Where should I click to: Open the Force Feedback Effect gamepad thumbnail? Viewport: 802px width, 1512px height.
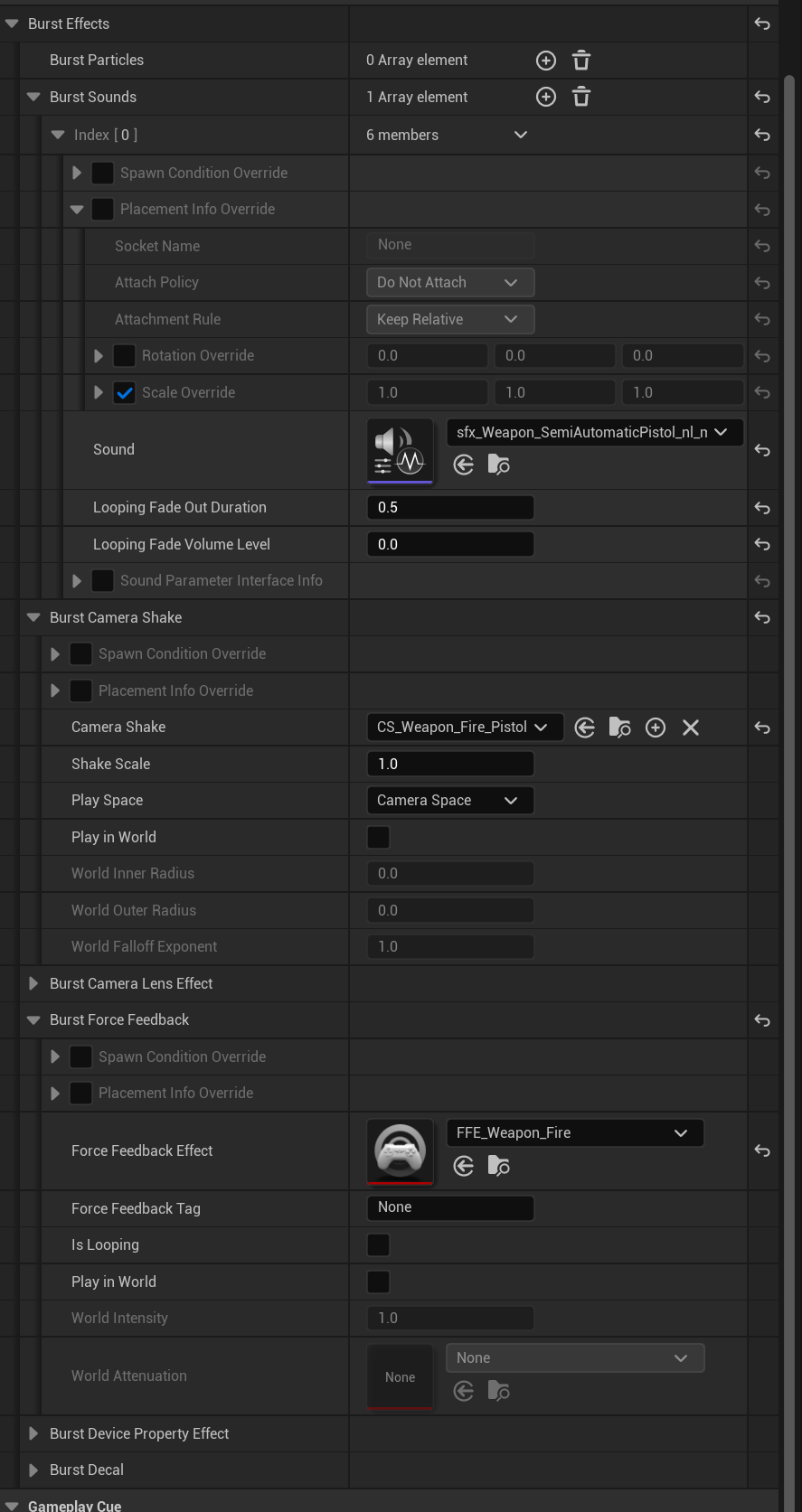[400, 1150]
